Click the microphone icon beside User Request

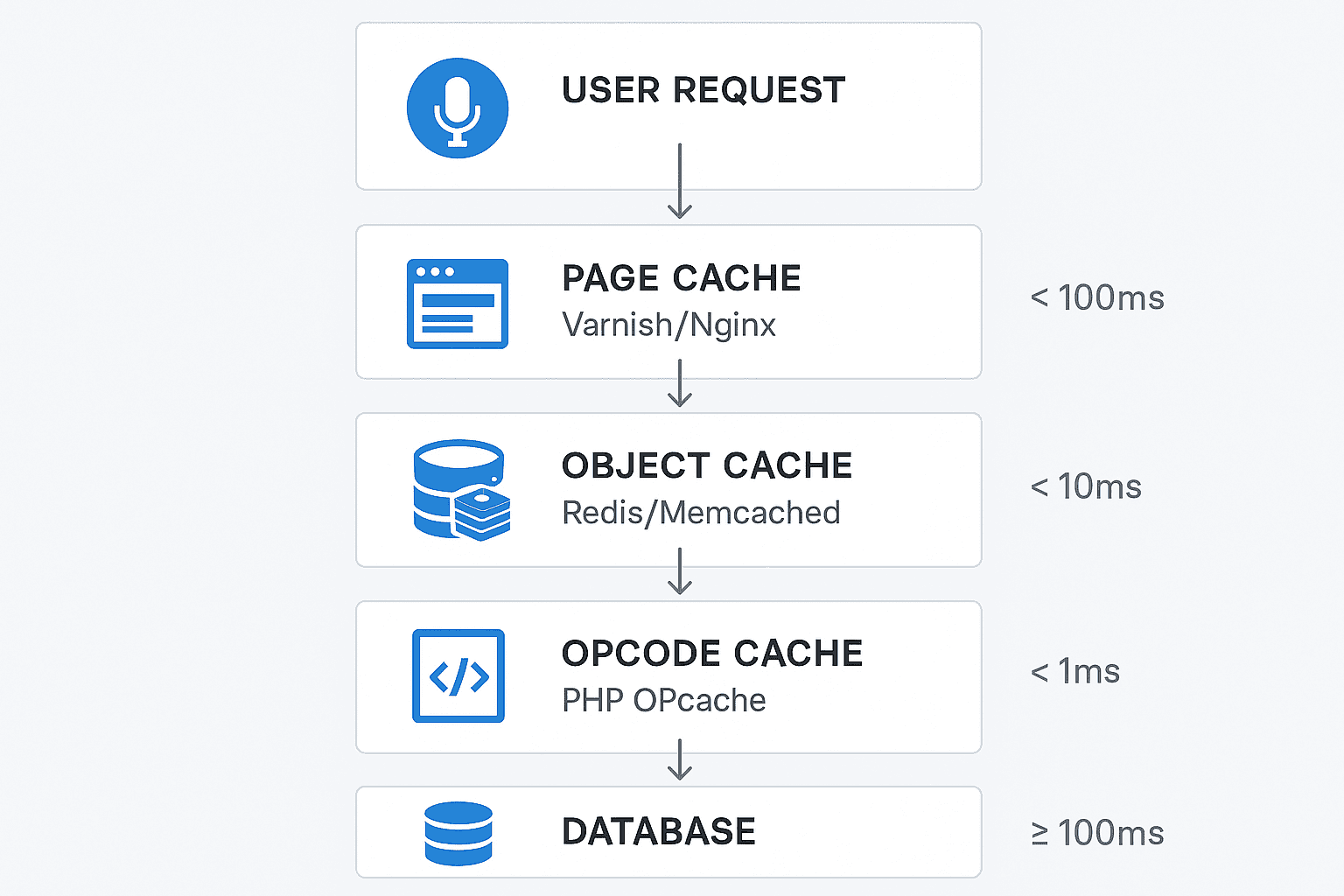click(458, 108)
